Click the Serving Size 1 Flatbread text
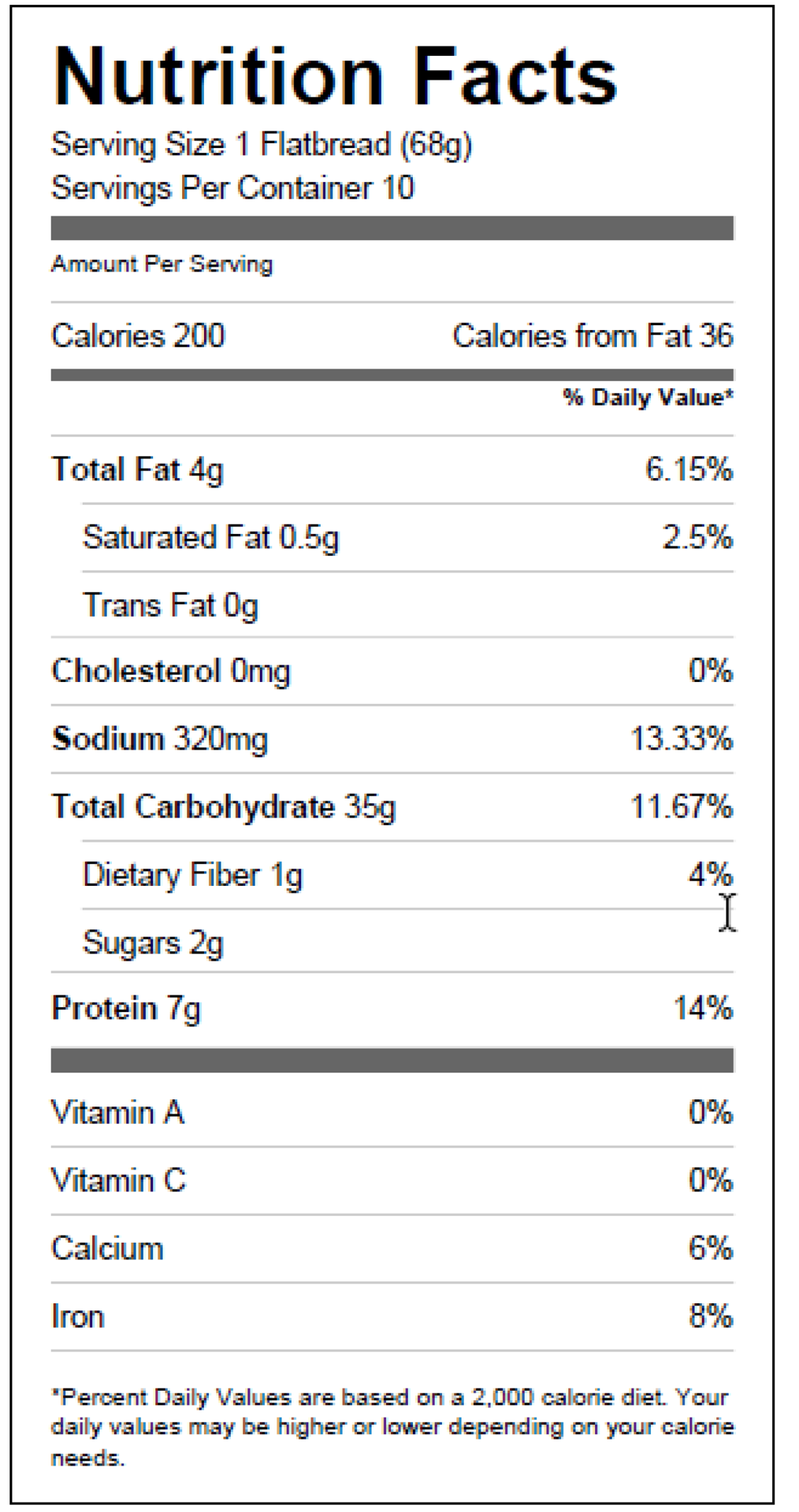Screen dimensions: 799x1512 tap(262, 145)
